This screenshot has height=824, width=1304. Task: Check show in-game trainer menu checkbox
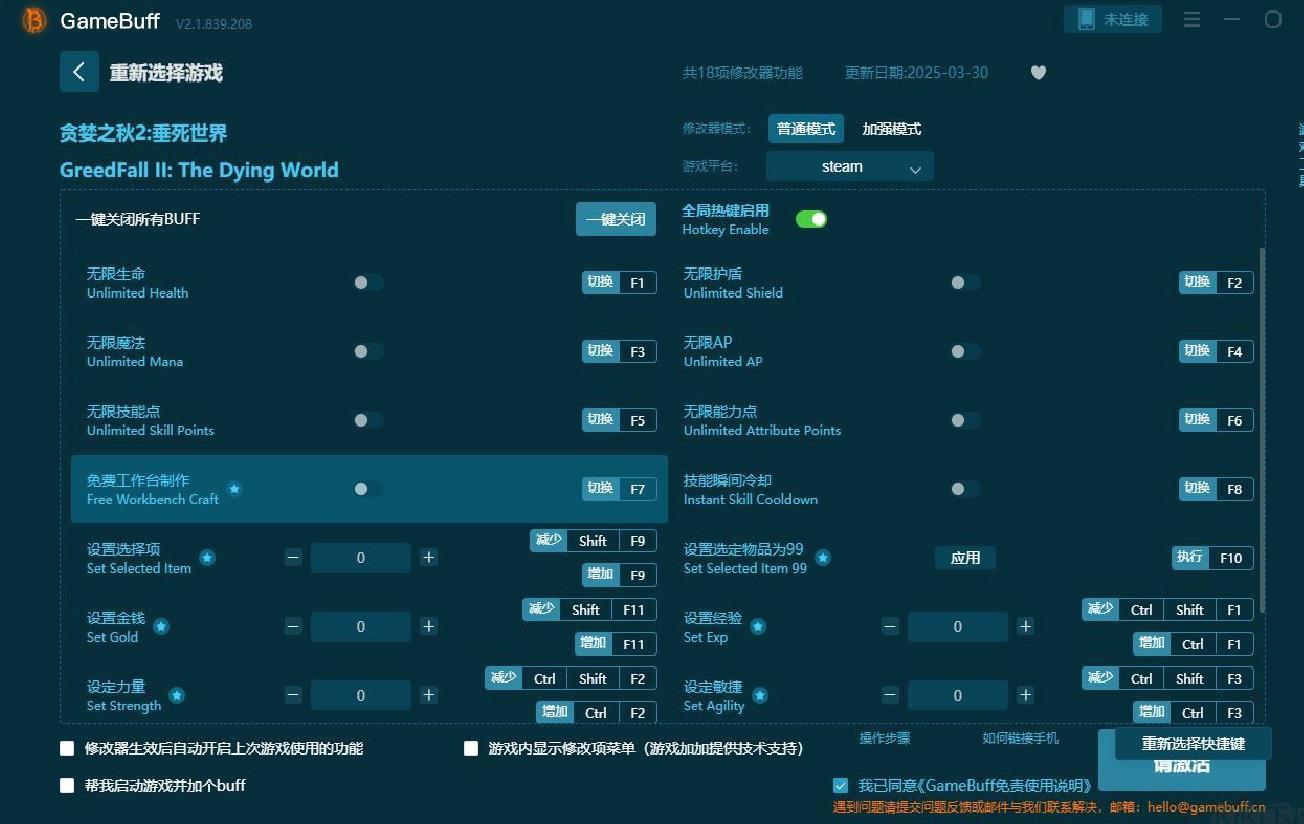tap(471, 748)
